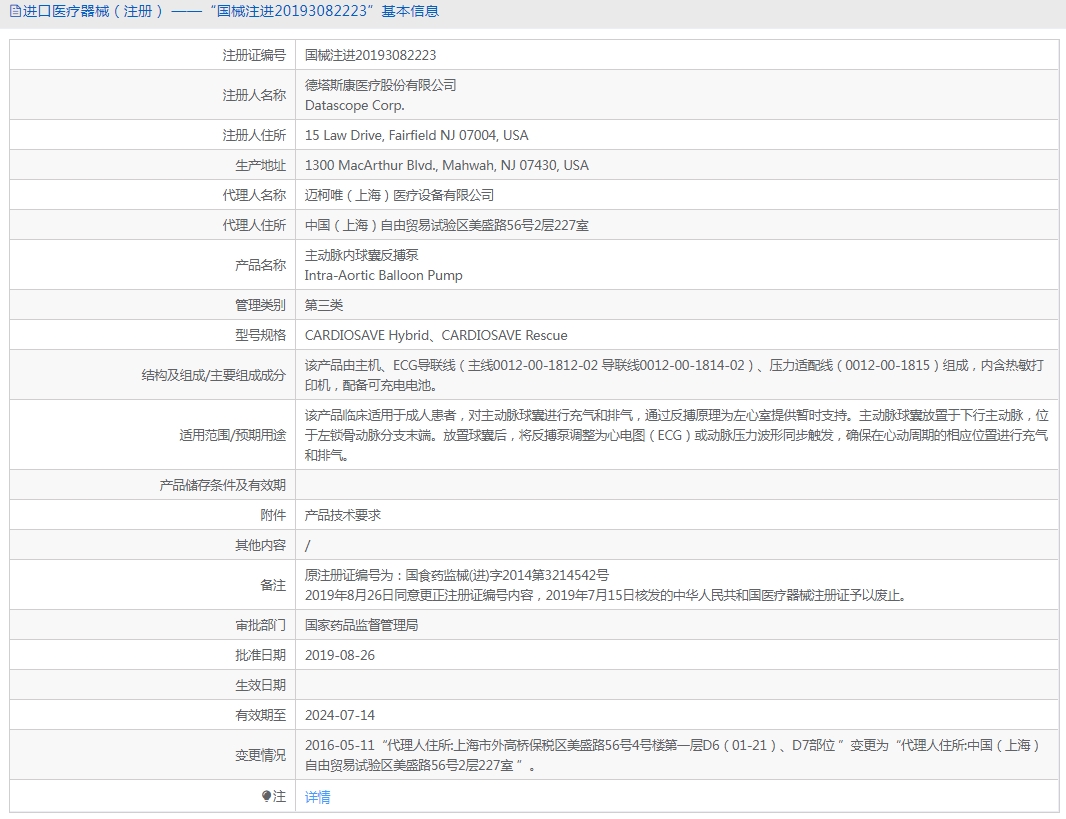Select the agent name 迈柯唯(上海)医疗设备有限公司
Screen dimensions: 1066x819
(x=399, y=195)
